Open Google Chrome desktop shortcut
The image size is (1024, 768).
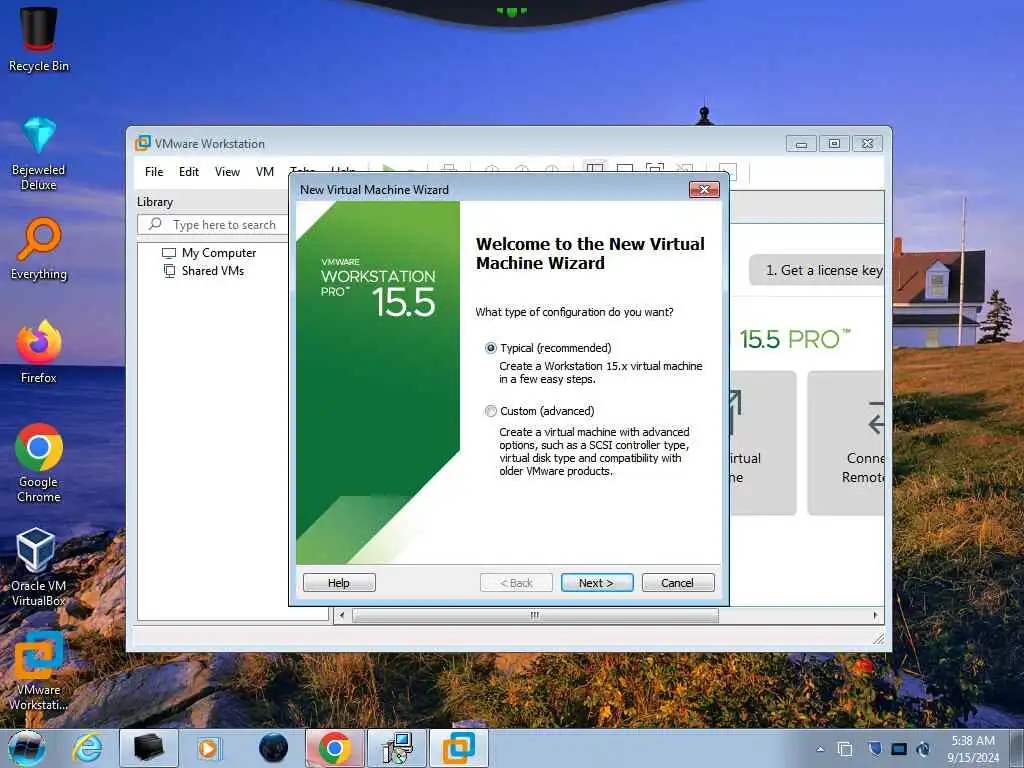click(x=39, y=463)
